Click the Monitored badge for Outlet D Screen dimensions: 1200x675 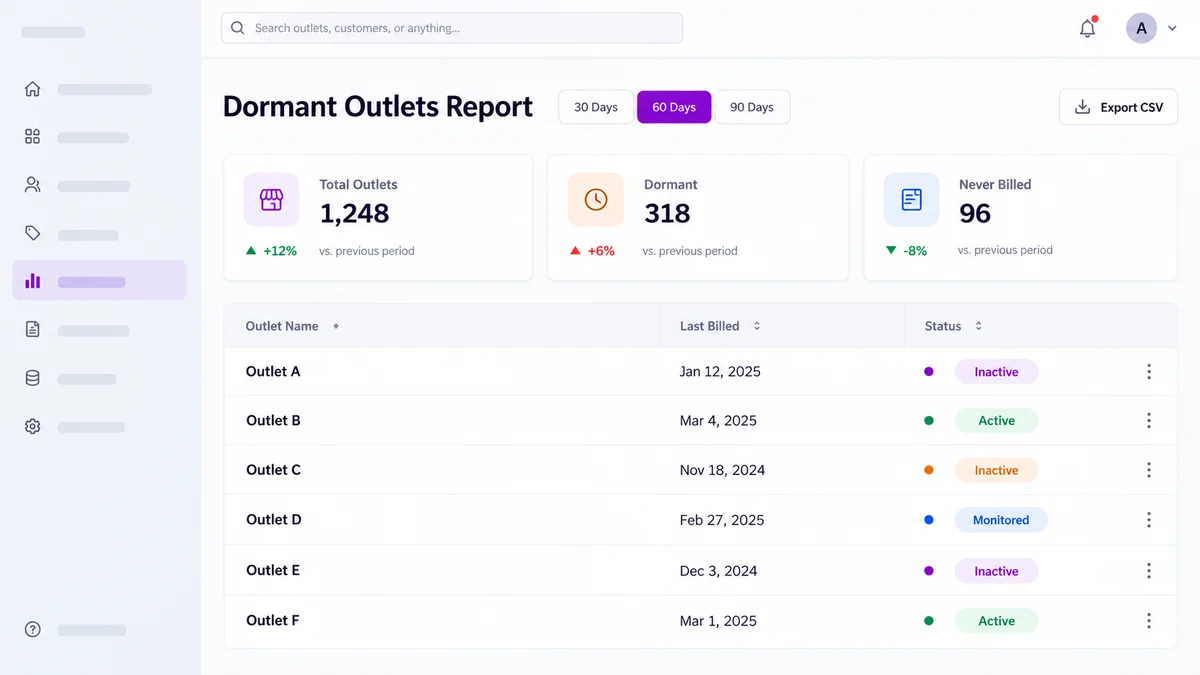click(1001, 520)
